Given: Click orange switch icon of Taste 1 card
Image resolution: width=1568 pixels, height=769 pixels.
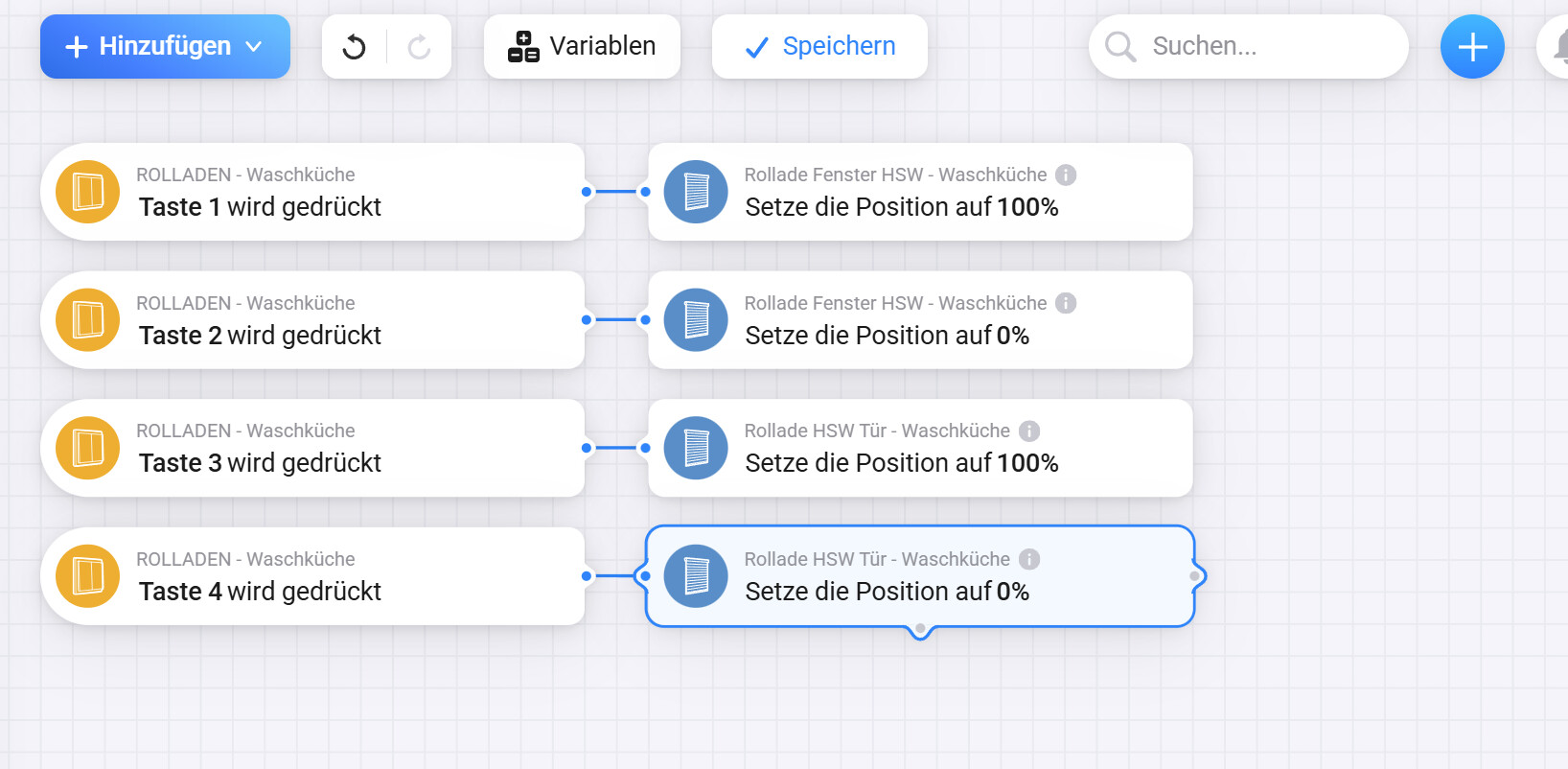Looking at the screenshot, I should tap(88, 192).
